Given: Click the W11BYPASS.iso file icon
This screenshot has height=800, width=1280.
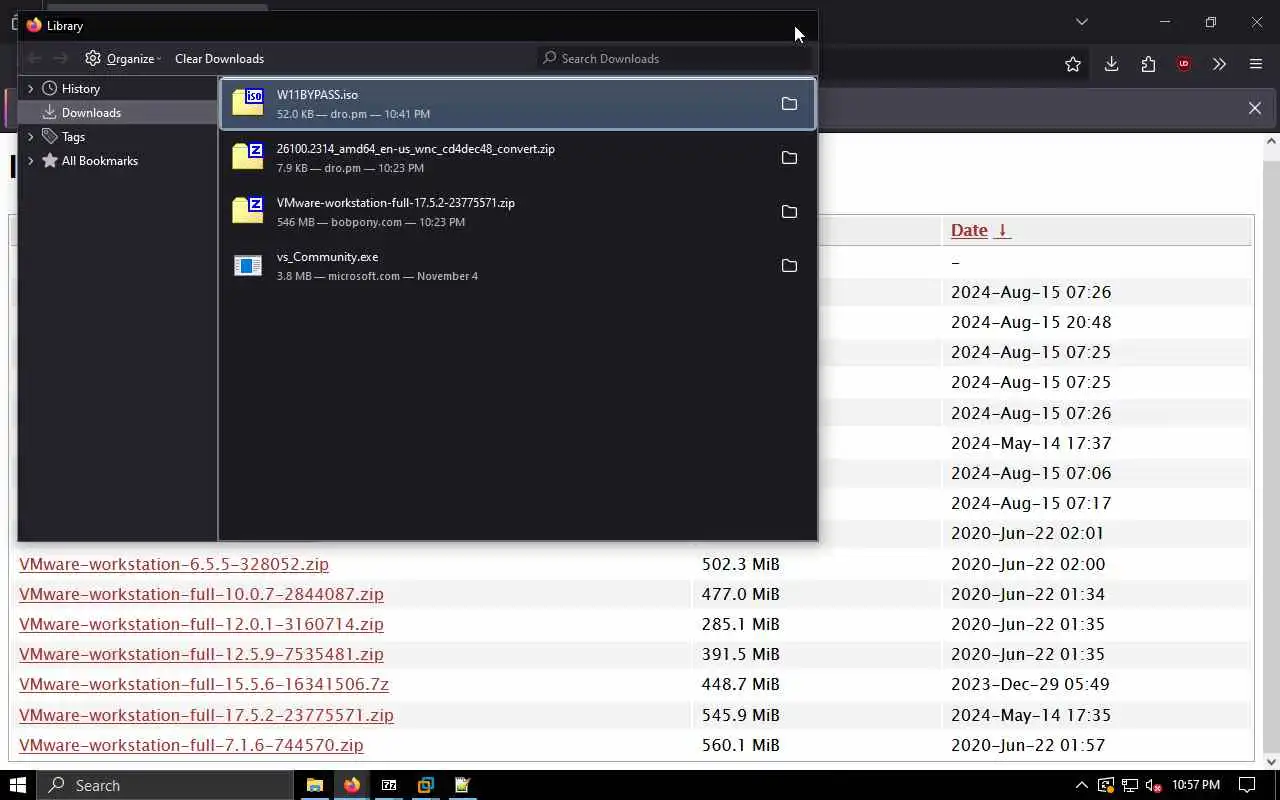Looking at the screenshot, I should 248,102.
